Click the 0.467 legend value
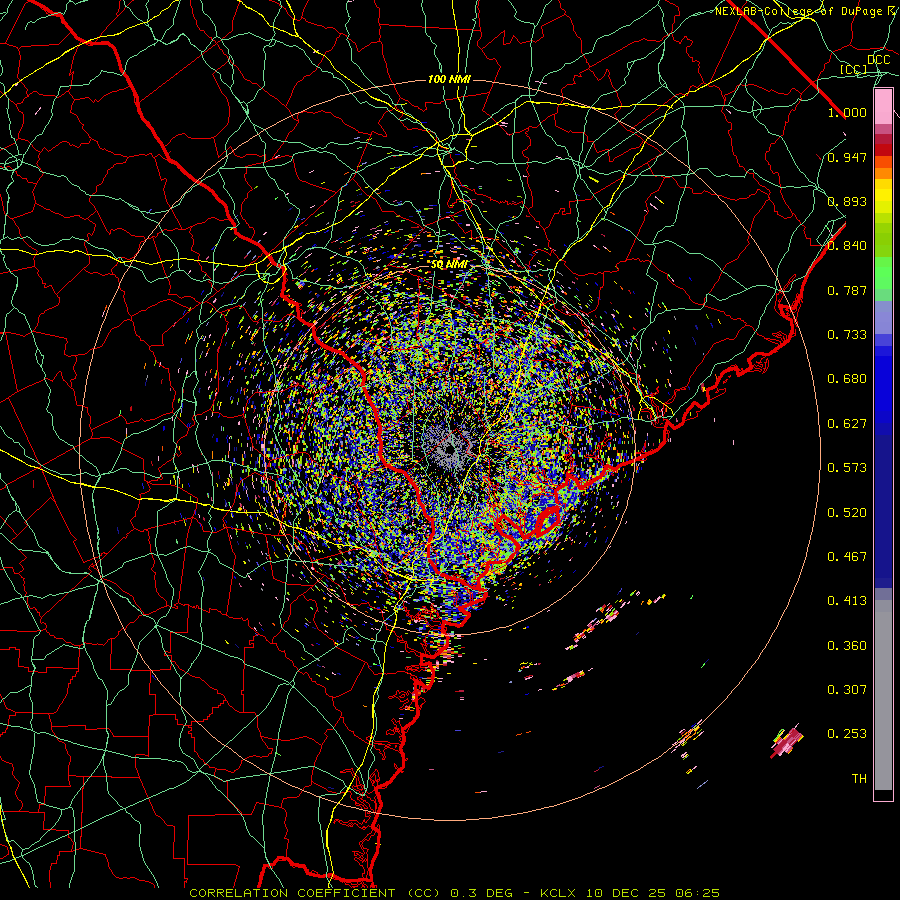Image resolution: width=900 pixels, height=900 pixels. 847,557
